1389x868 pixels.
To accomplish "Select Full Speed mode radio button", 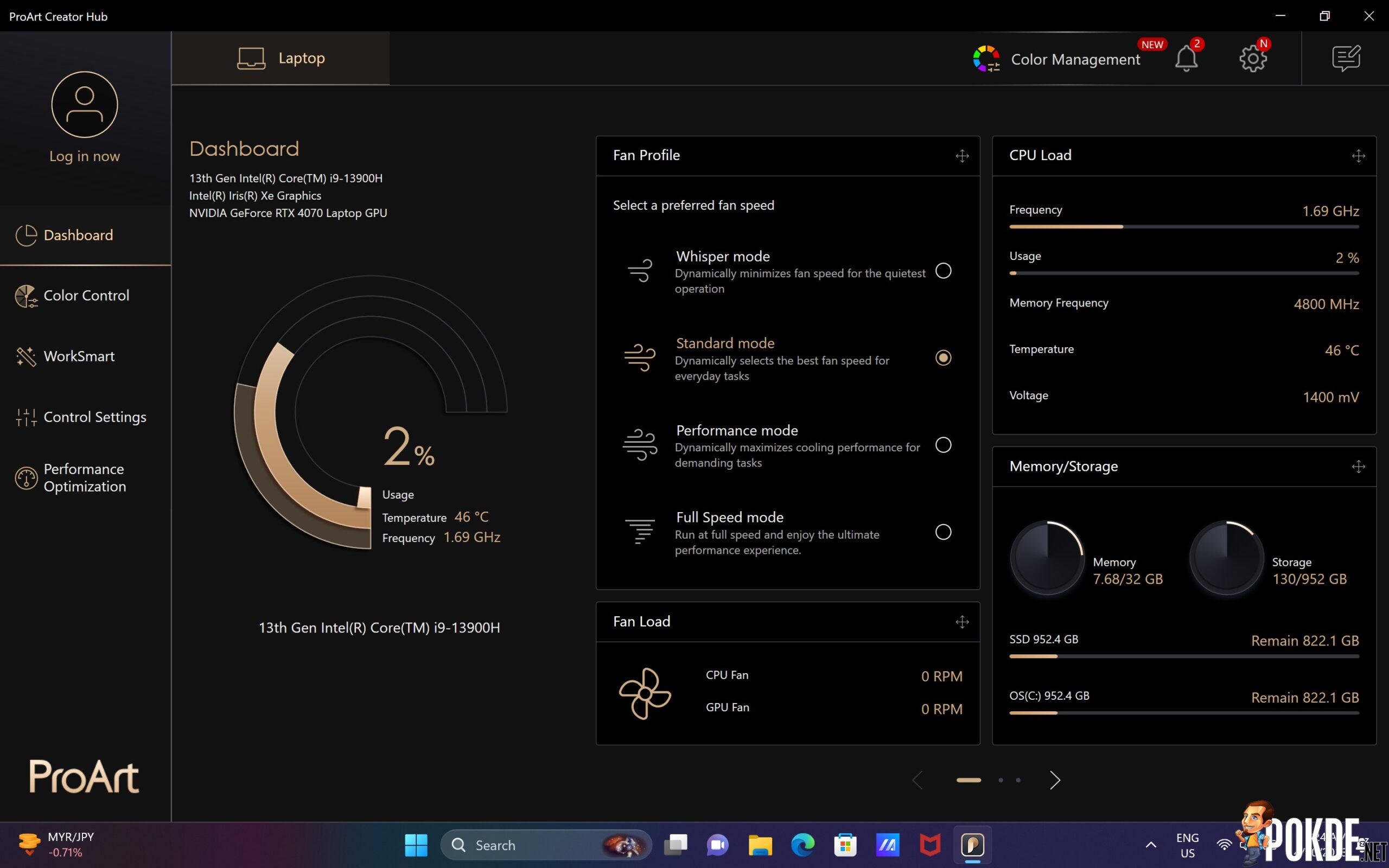I will (943, 532).
